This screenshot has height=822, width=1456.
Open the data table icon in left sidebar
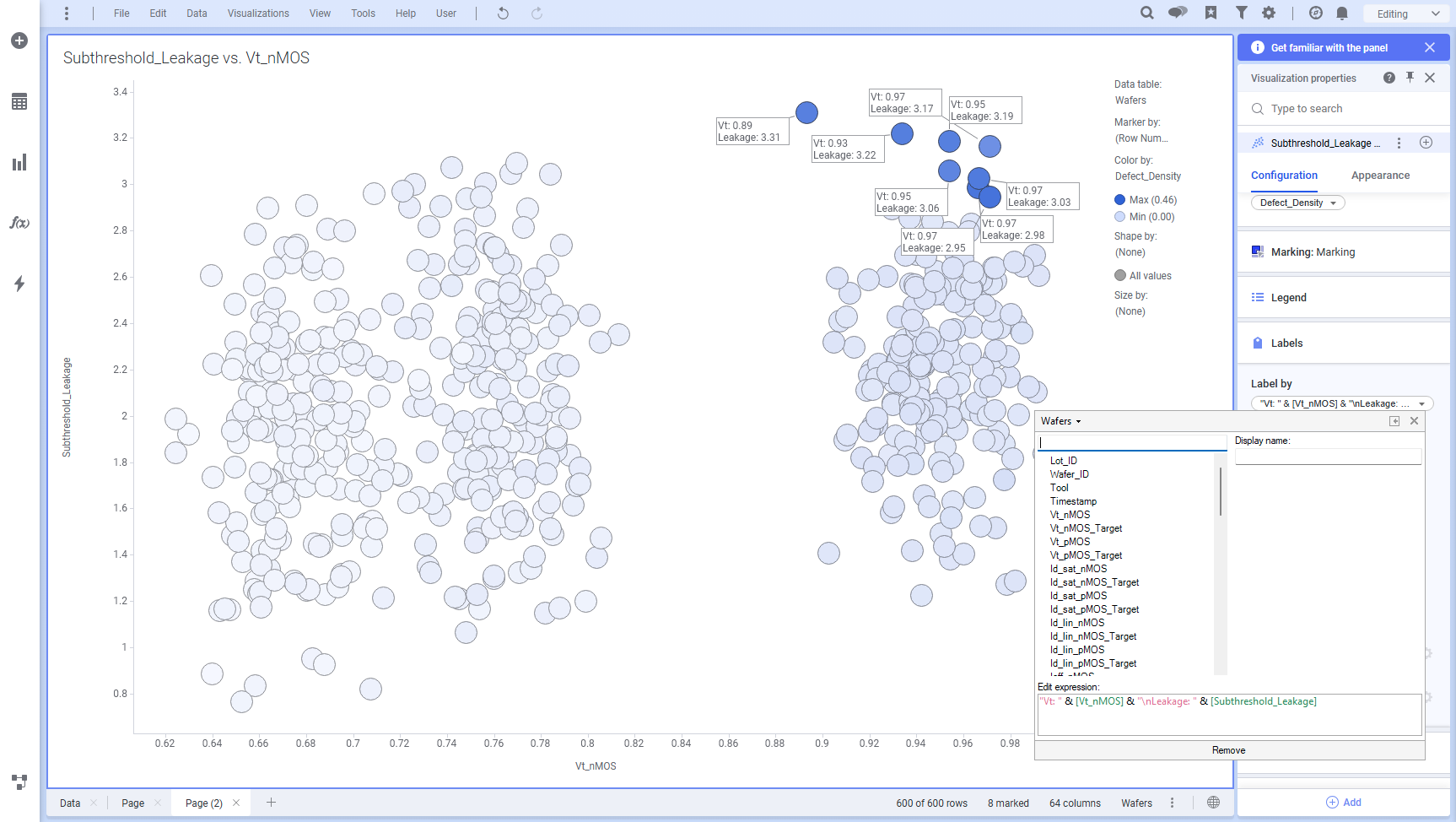click(19, 102)
